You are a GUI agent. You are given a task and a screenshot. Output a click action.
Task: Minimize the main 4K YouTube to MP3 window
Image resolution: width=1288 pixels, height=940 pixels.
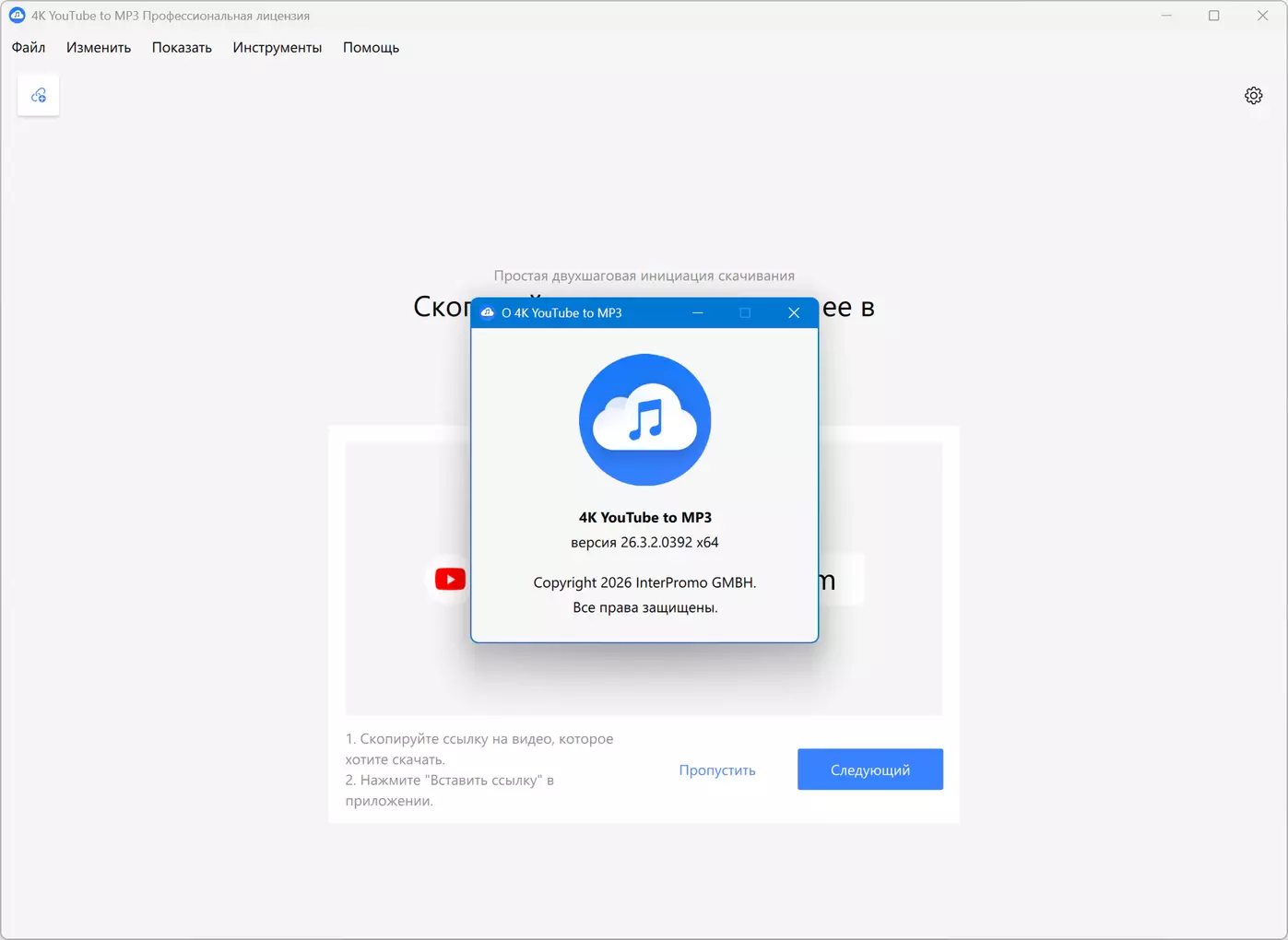coord(1166,15)
